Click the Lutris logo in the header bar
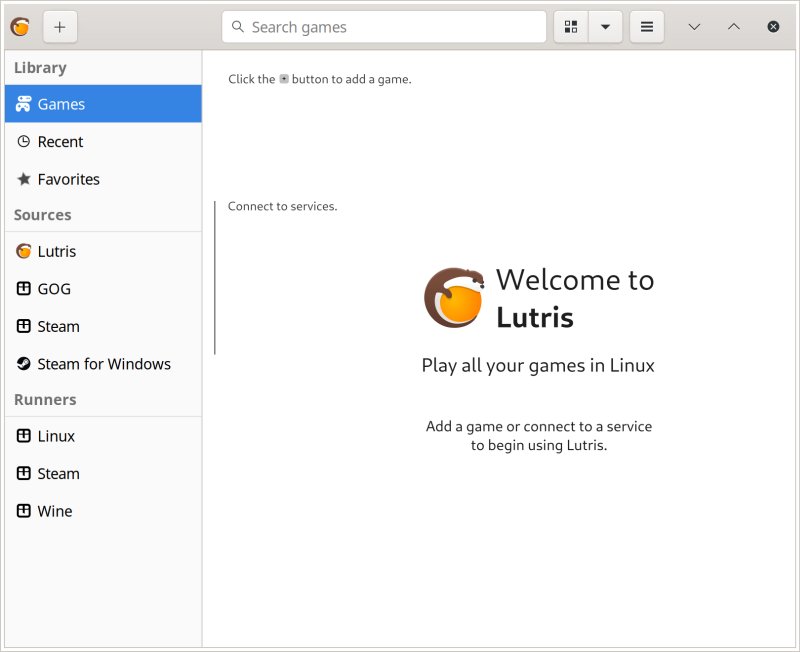 click(19, 27)
